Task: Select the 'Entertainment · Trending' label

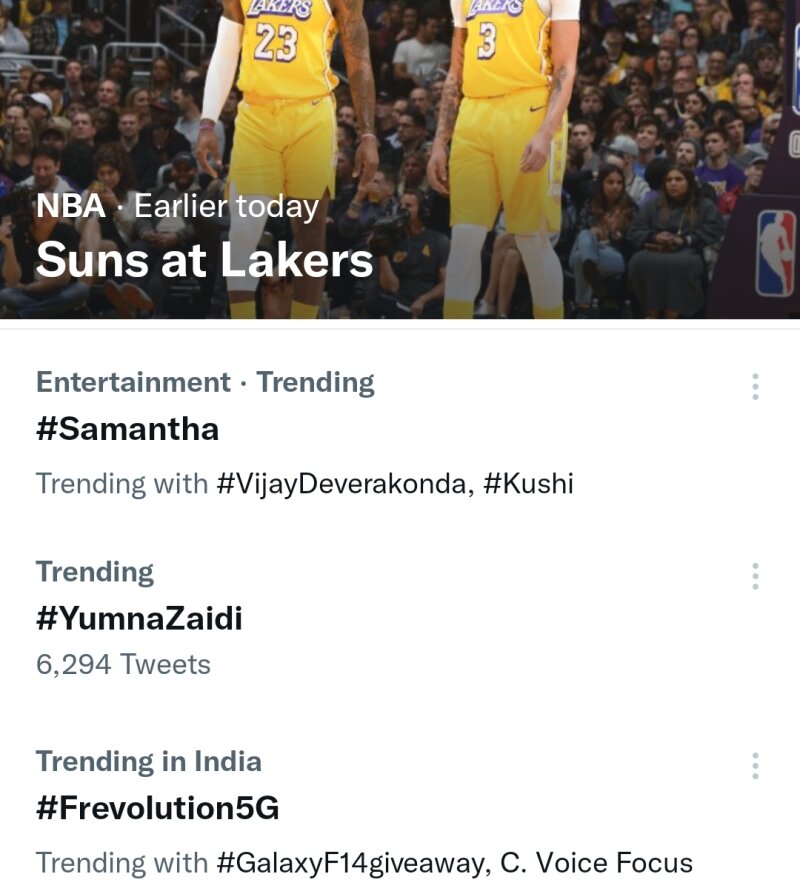Action: click(x=205, y=383)
